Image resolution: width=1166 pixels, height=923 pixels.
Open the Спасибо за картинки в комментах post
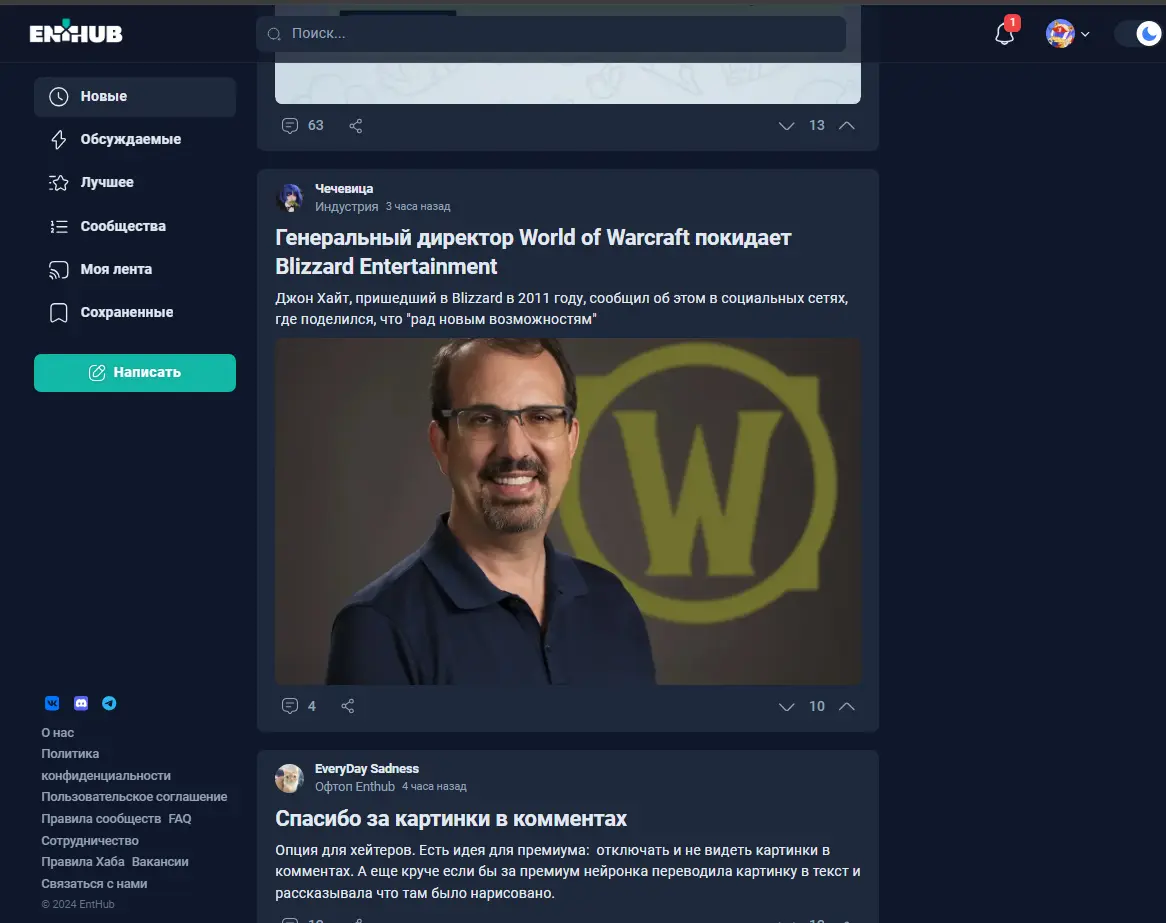(x=451, y=819)
